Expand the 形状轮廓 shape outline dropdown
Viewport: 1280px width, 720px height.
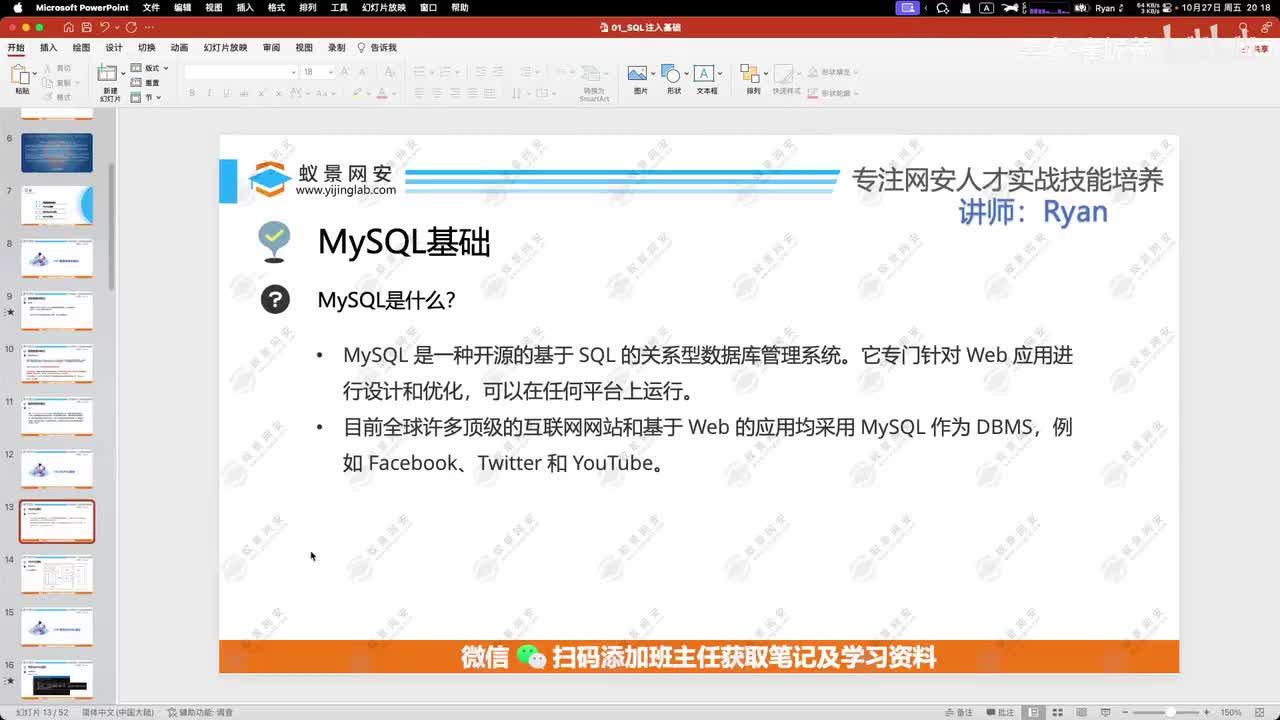(x=857, y=93)
